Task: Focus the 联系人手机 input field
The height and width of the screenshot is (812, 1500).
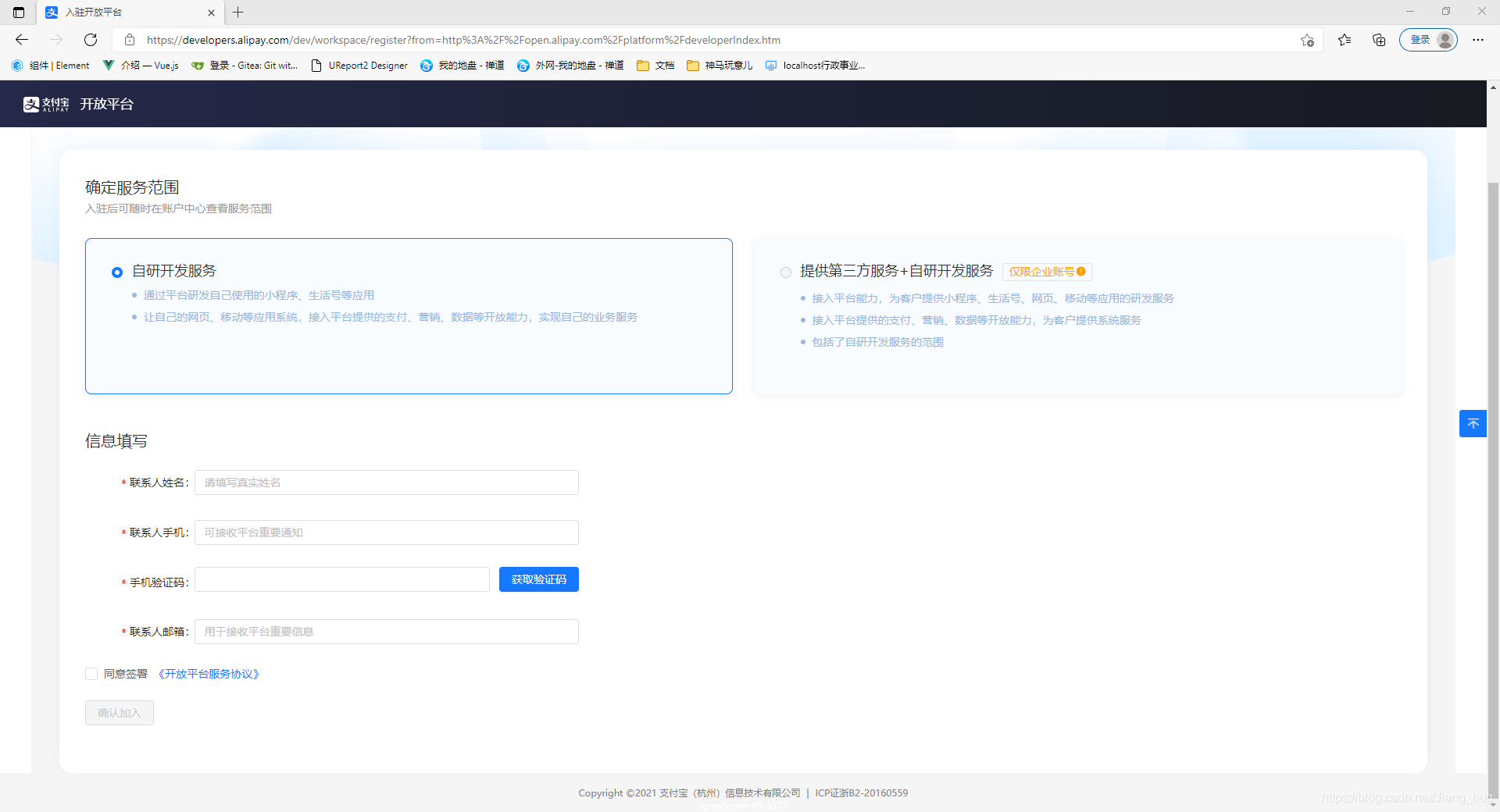Action: pyautogui.click(x=387, y=532)
